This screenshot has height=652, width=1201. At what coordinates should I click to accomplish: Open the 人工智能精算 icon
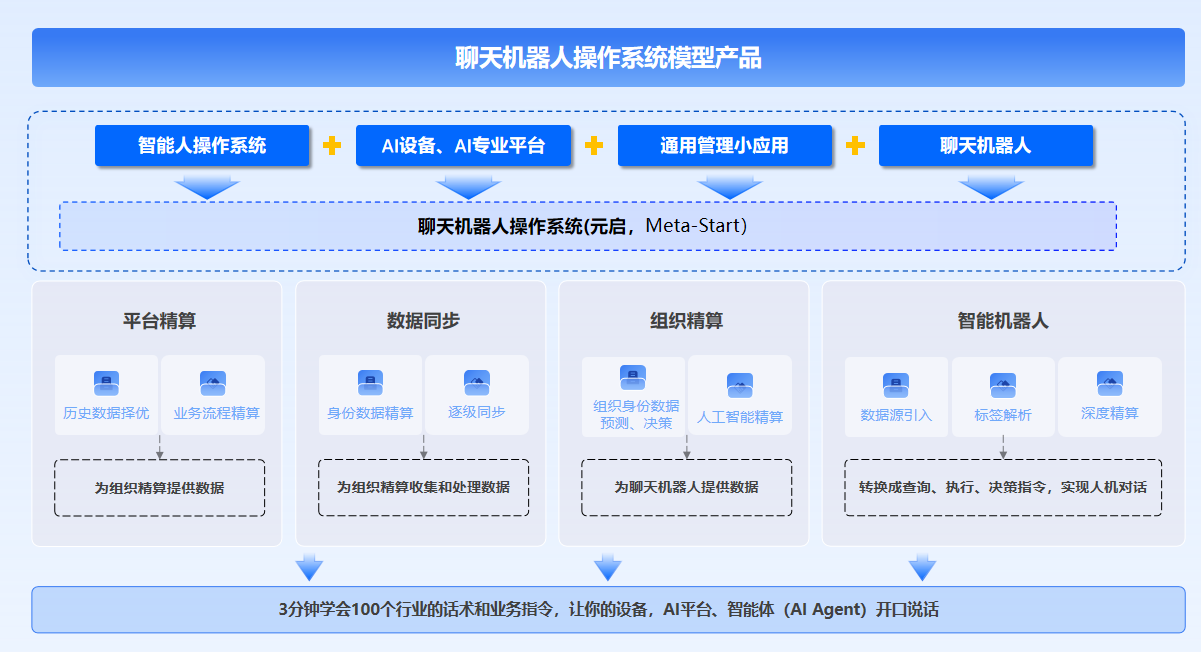(x=740, y=385)
